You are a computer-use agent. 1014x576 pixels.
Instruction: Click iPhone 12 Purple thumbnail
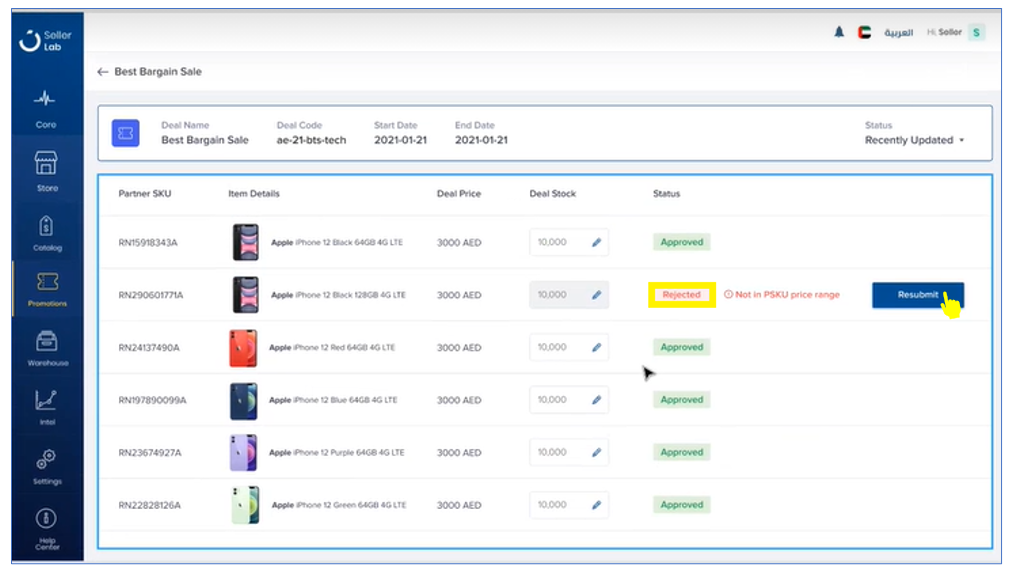[x=244, y=453]
